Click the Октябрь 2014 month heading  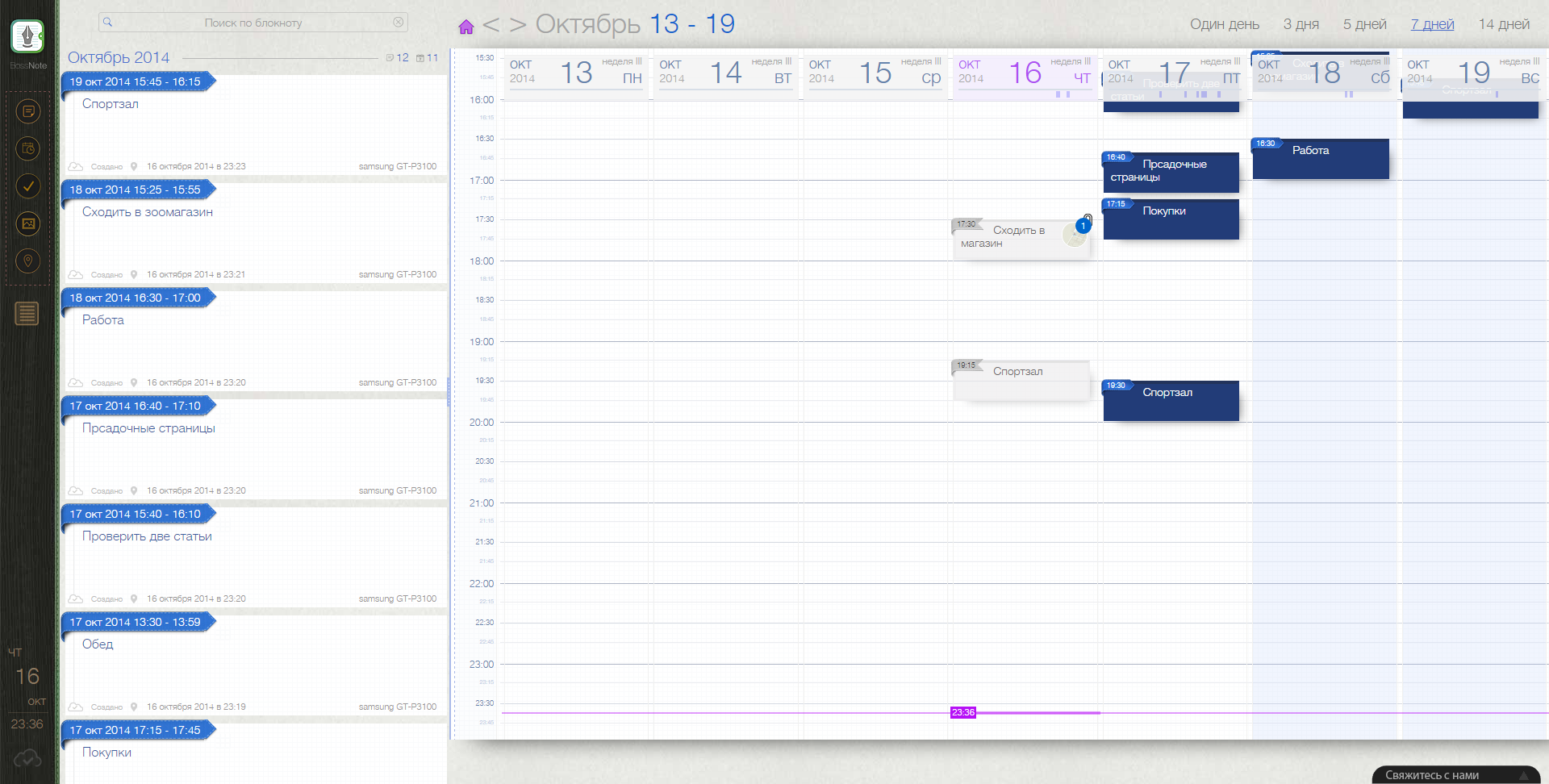pos(119,57)
